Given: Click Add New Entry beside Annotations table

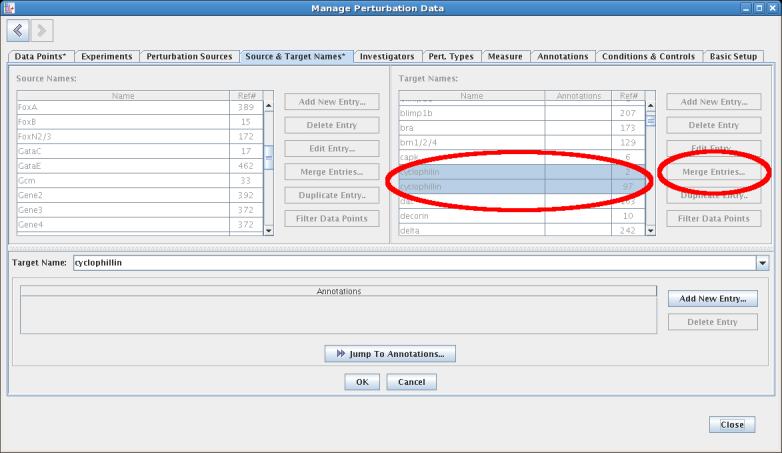Looking at the screenshot, I should point(712,299).
